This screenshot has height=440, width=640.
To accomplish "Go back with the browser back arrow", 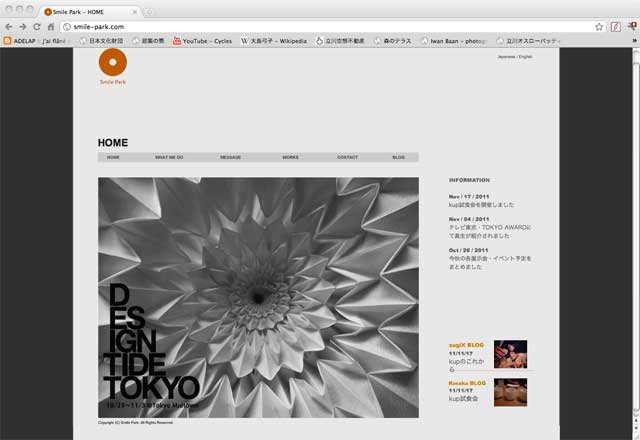I will tap(9, 27).
